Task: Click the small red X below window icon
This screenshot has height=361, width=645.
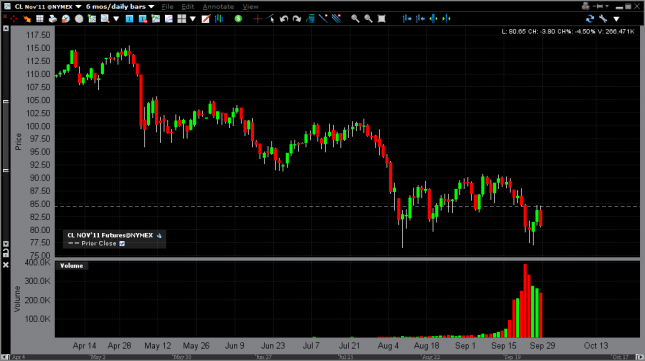Action: point(5,17)
